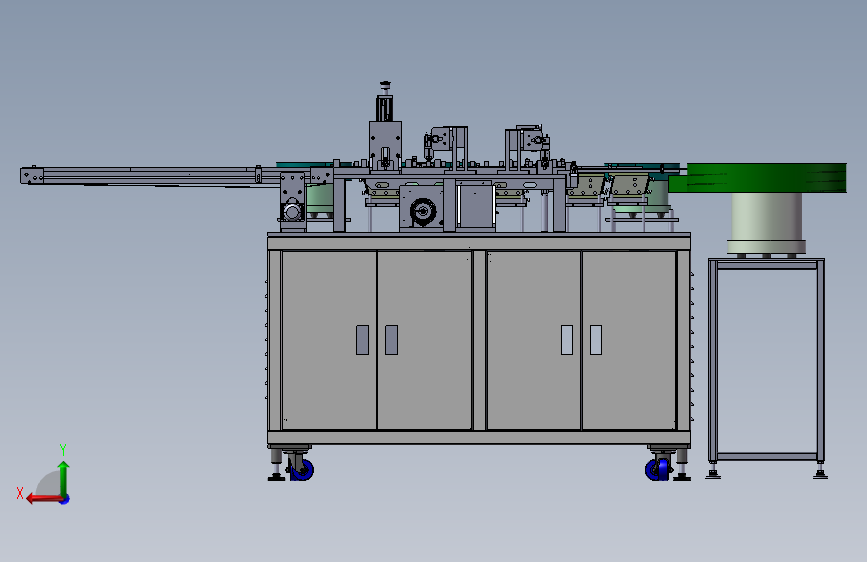
Task: Click the red X axis arrow of the triad
Action: (x=44, y=499)
